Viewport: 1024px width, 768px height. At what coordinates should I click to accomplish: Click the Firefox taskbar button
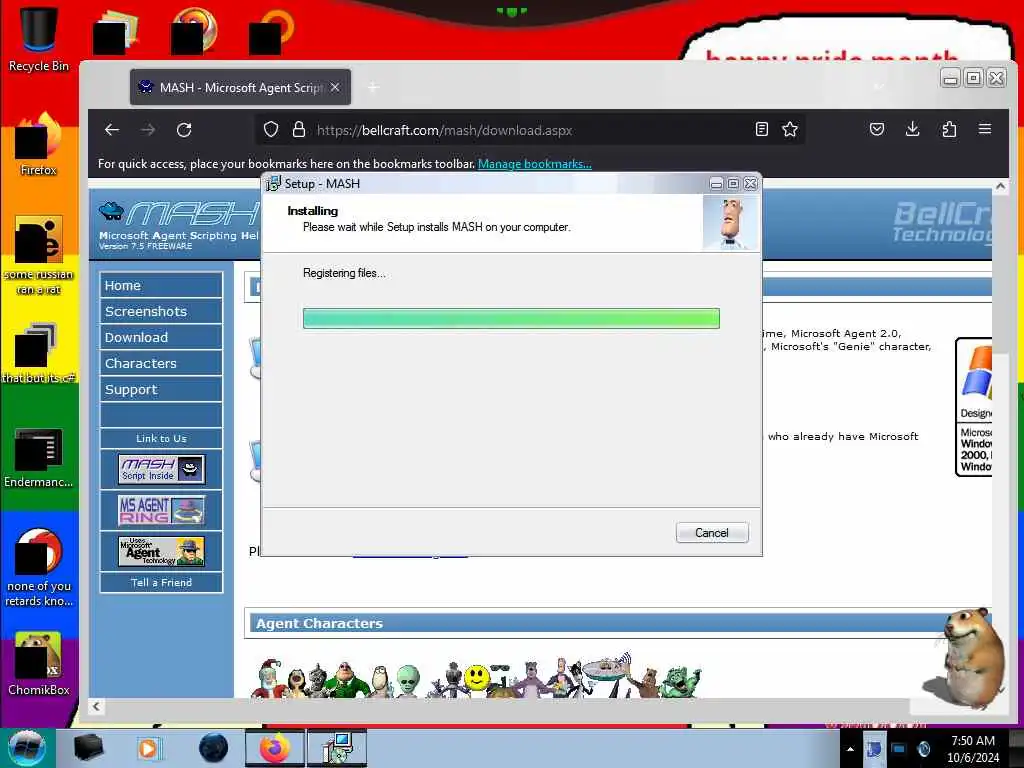pos(275,748)
